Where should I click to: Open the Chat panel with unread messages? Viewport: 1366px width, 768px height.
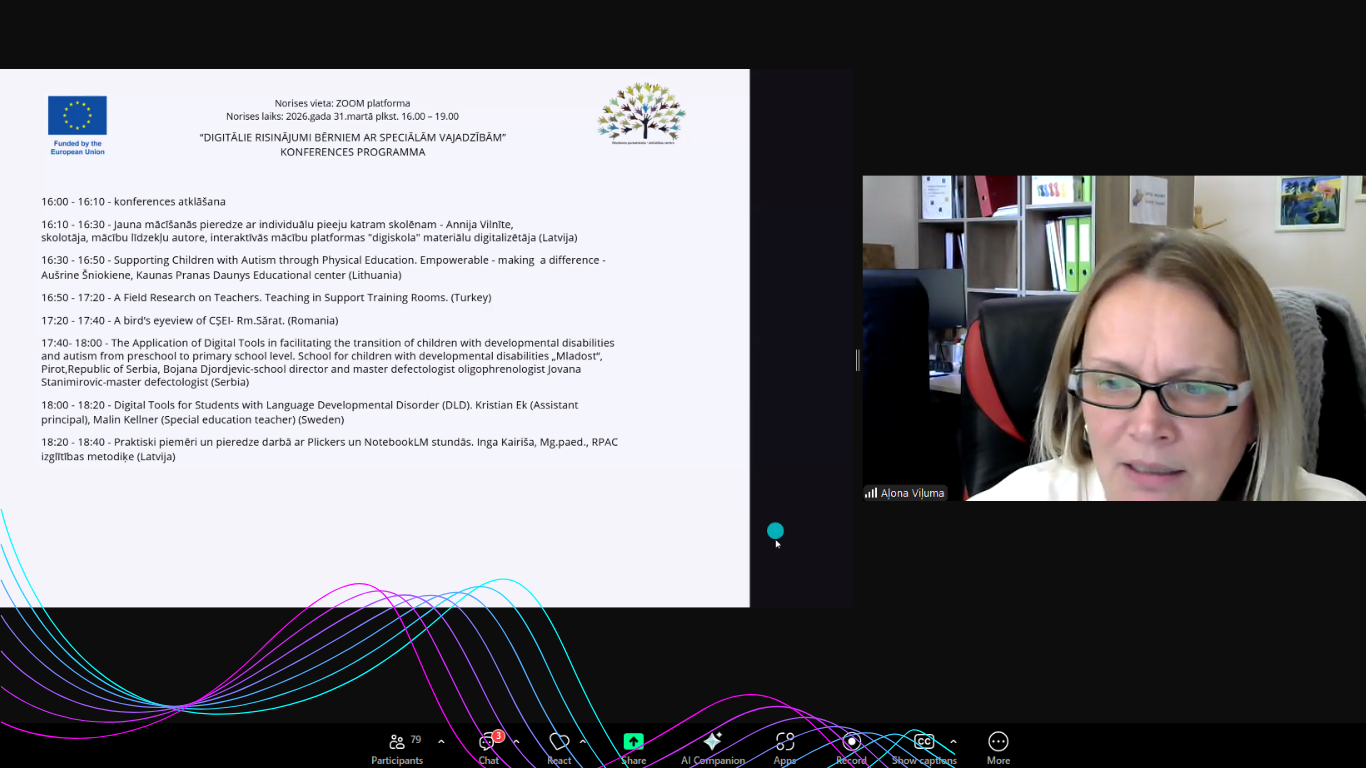488,746
